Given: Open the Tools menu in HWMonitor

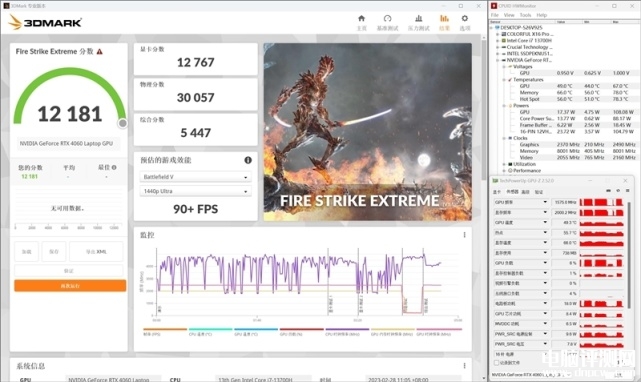Looking at the screenshot, I should tap(525, 15).
